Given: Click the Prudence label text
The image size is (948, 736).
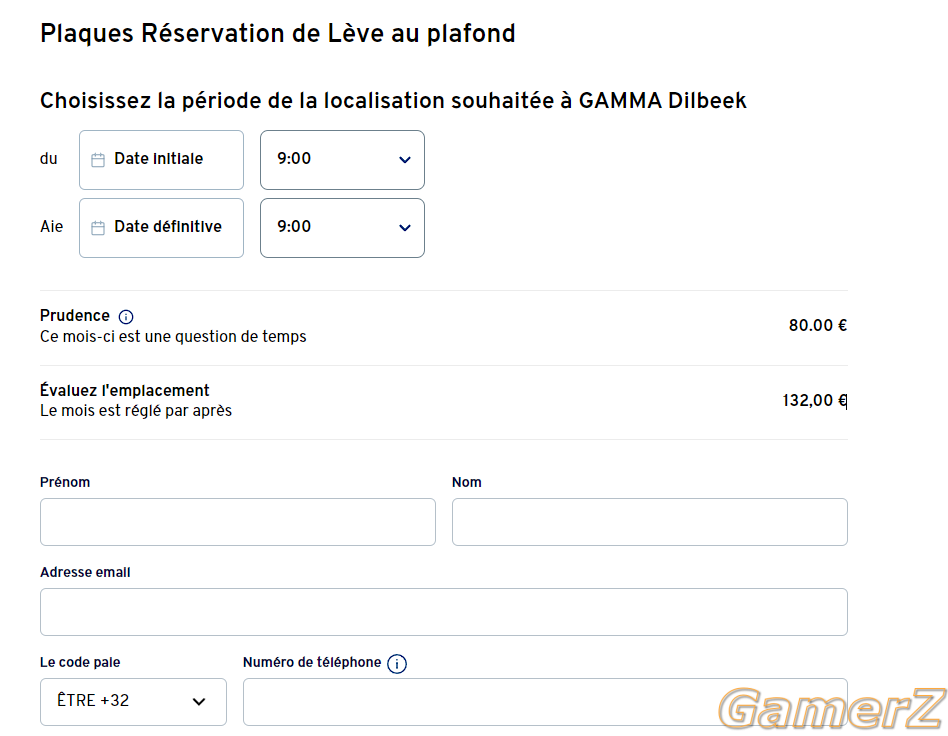Looking at the screenshot, I should coord(75,316).
